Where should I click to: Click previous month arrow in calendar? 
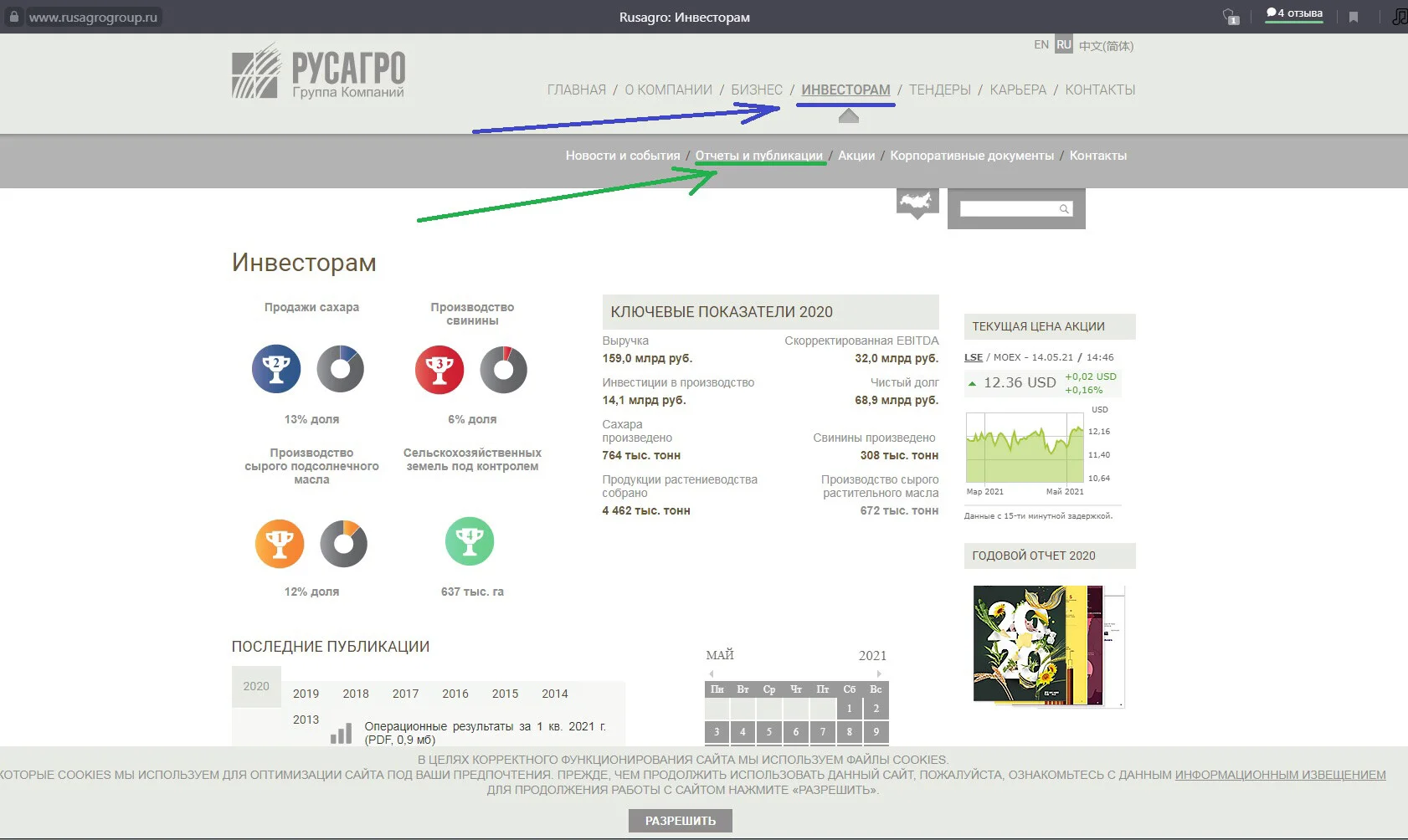point(712,674)
